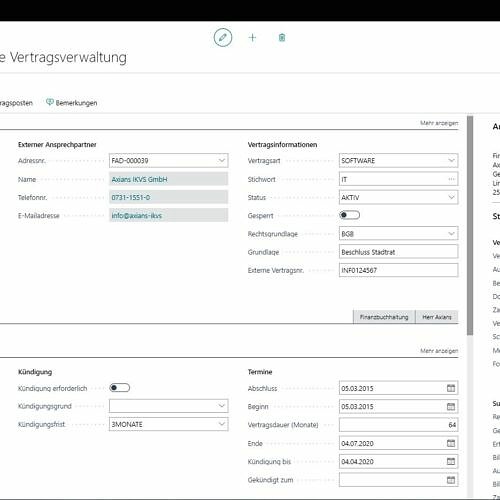Click the Externe Vertragsnr. field
500x500 pixels.
coord(398,270)
